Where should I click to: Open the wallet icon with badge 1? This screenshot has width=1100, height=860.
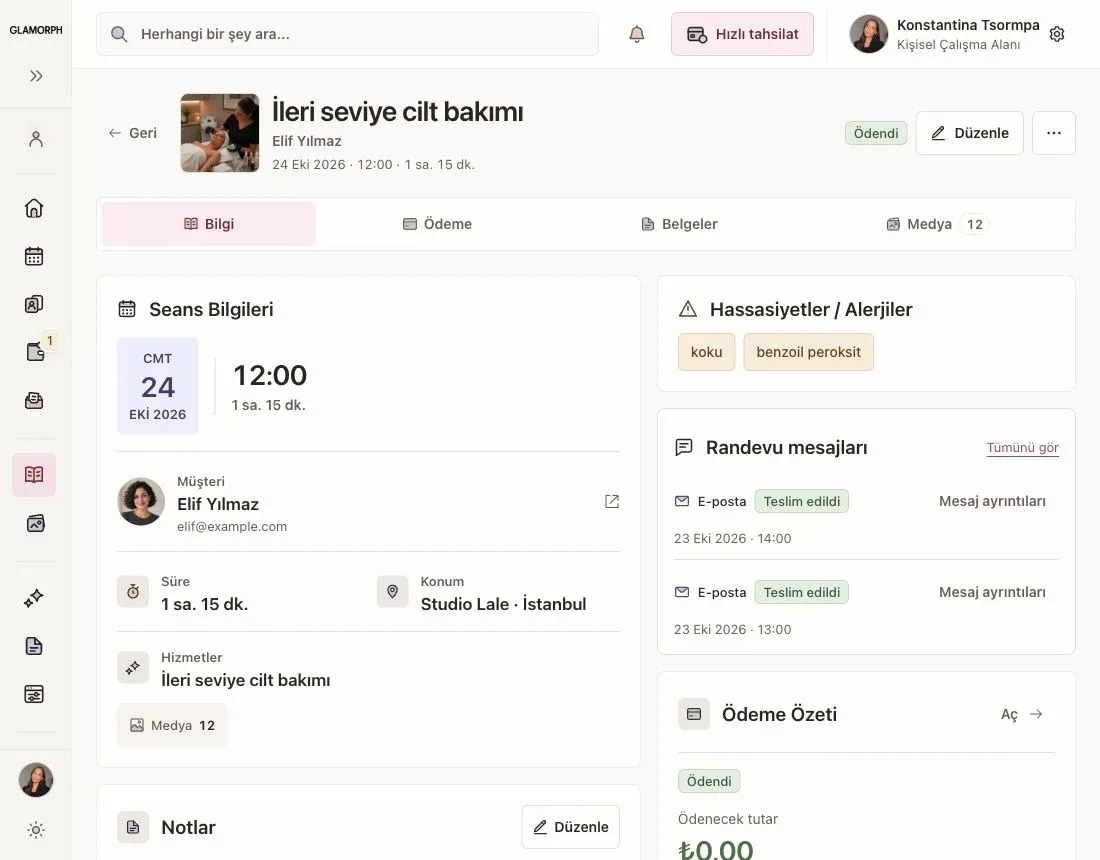(35, 351)
